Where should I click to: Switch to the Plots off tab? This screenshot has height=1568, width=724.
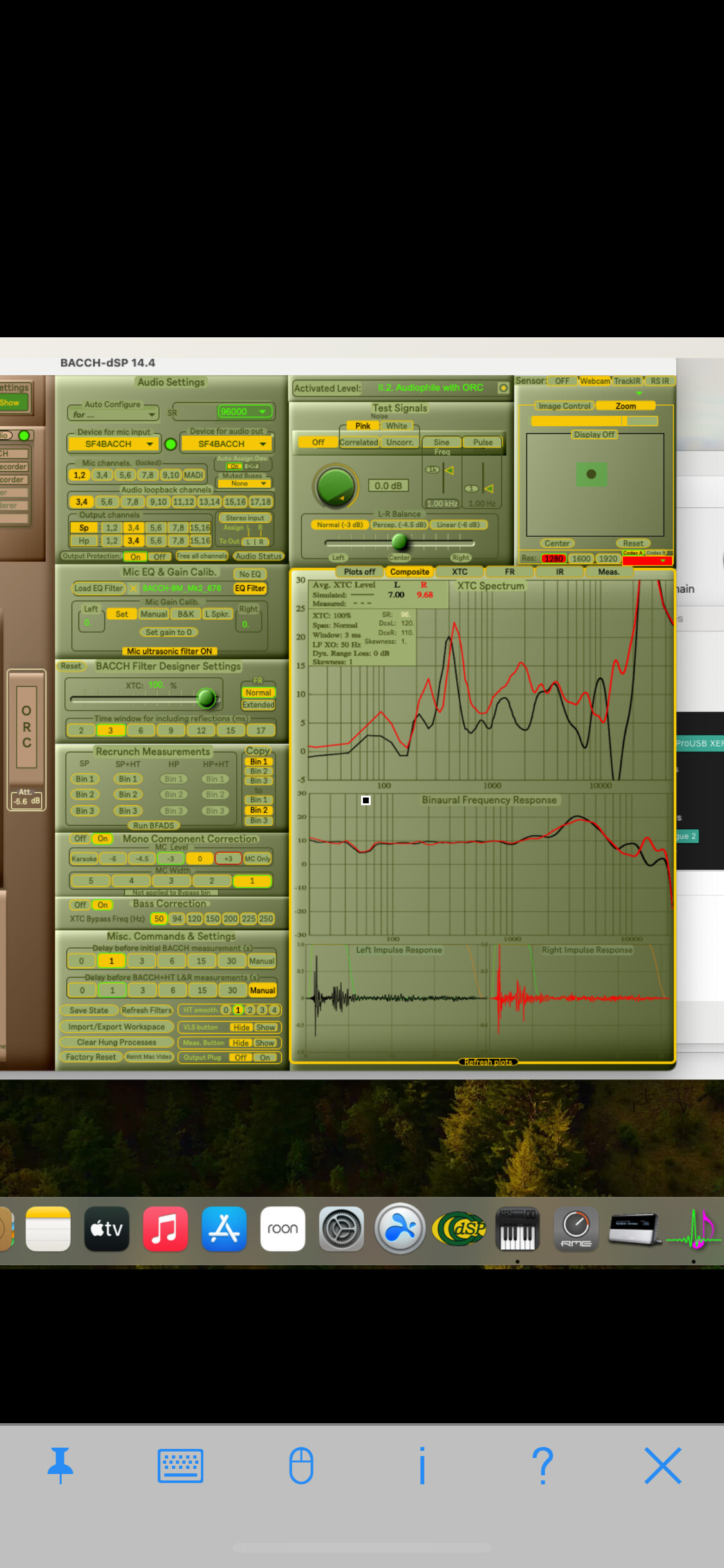point(359,572)
